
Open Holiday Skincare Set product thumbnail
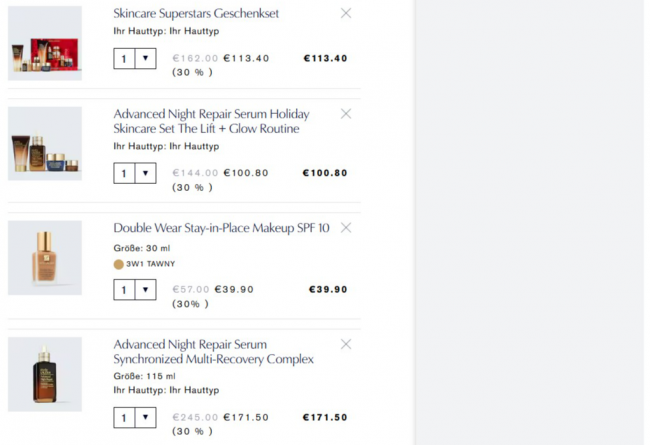[45, 144]
